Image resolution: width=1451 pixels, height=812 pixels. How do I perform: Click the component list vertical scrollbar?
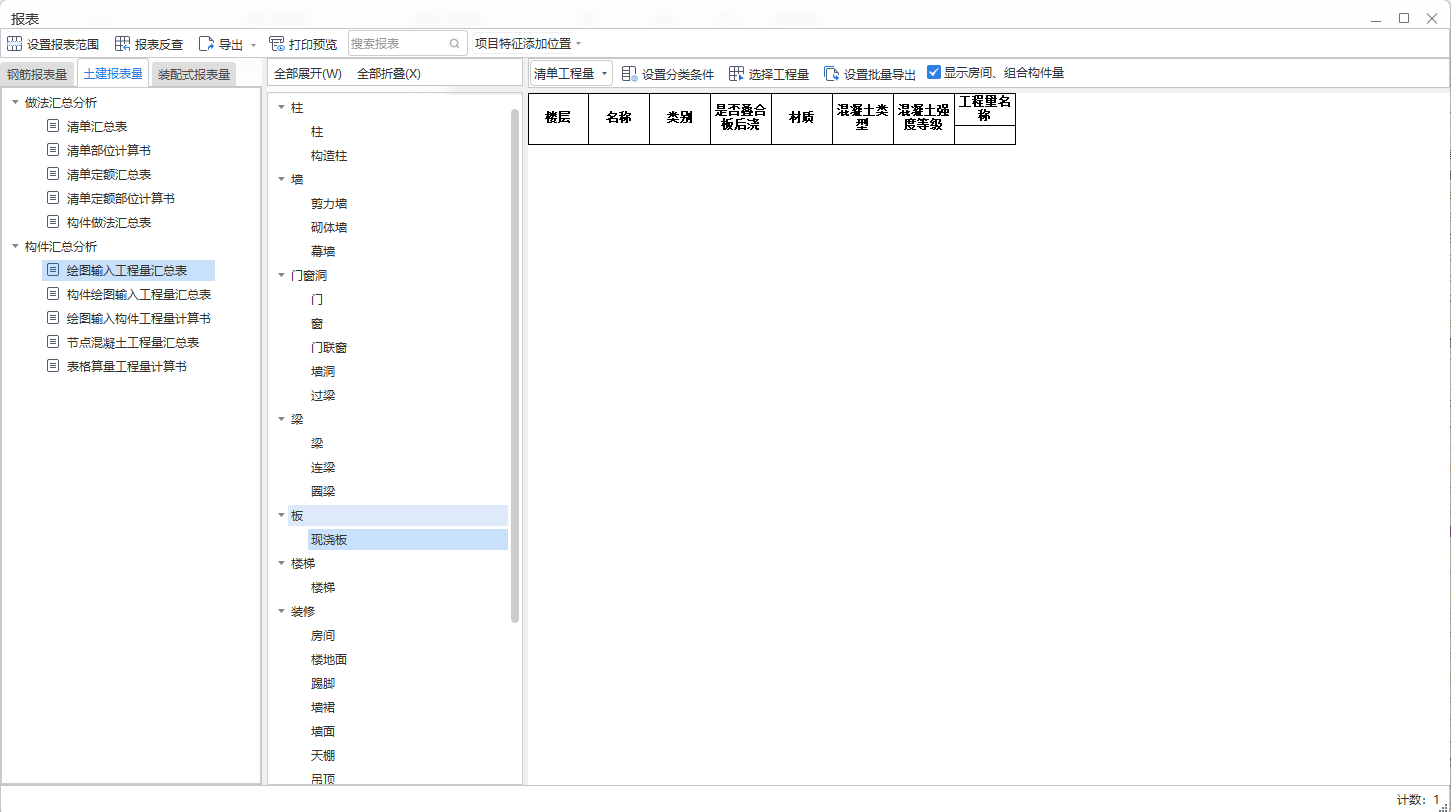[515, 365]
